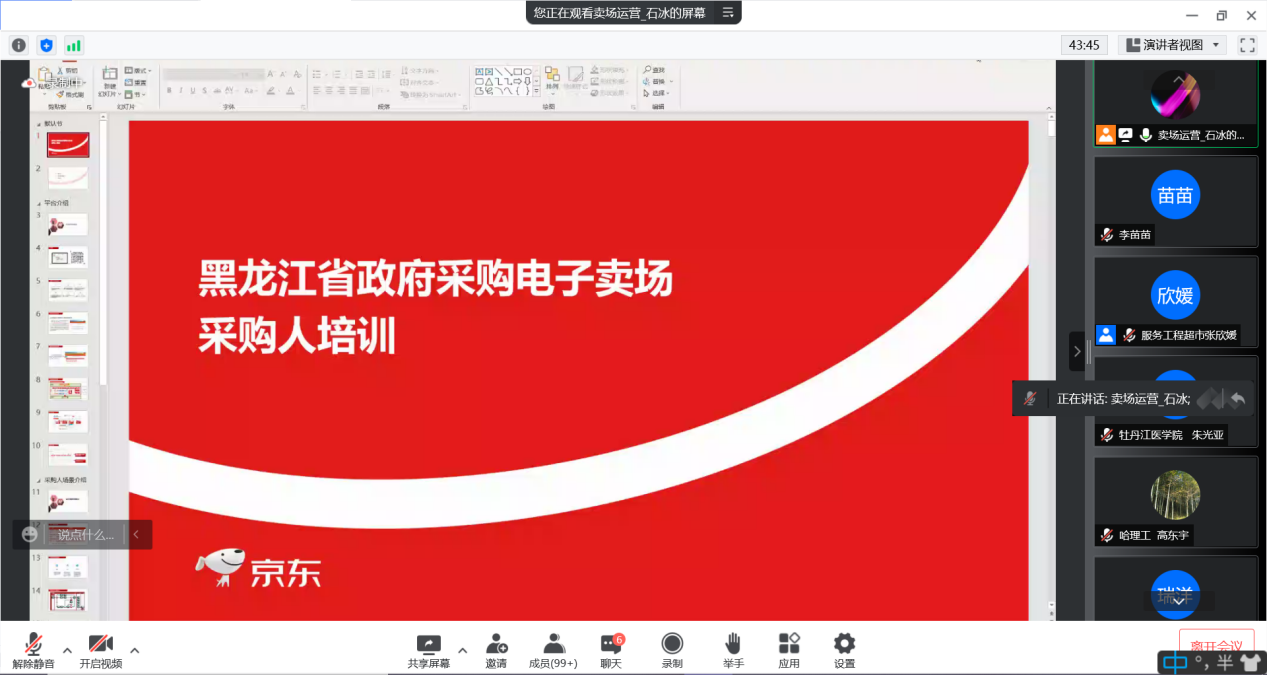Viewport: 1267px width, 675px height.
Task: Expand audio options arrow beside 解除静音
Action: click(x=67, y=650)
